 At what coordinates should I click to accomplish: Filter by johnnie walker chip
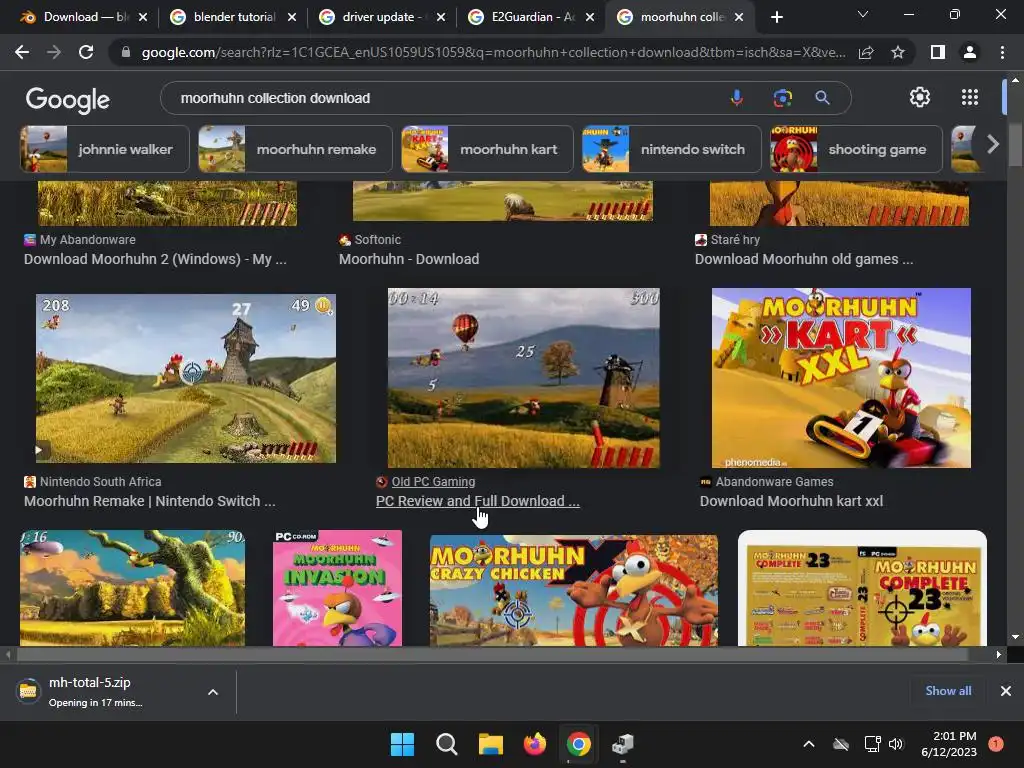pos(104,149)
